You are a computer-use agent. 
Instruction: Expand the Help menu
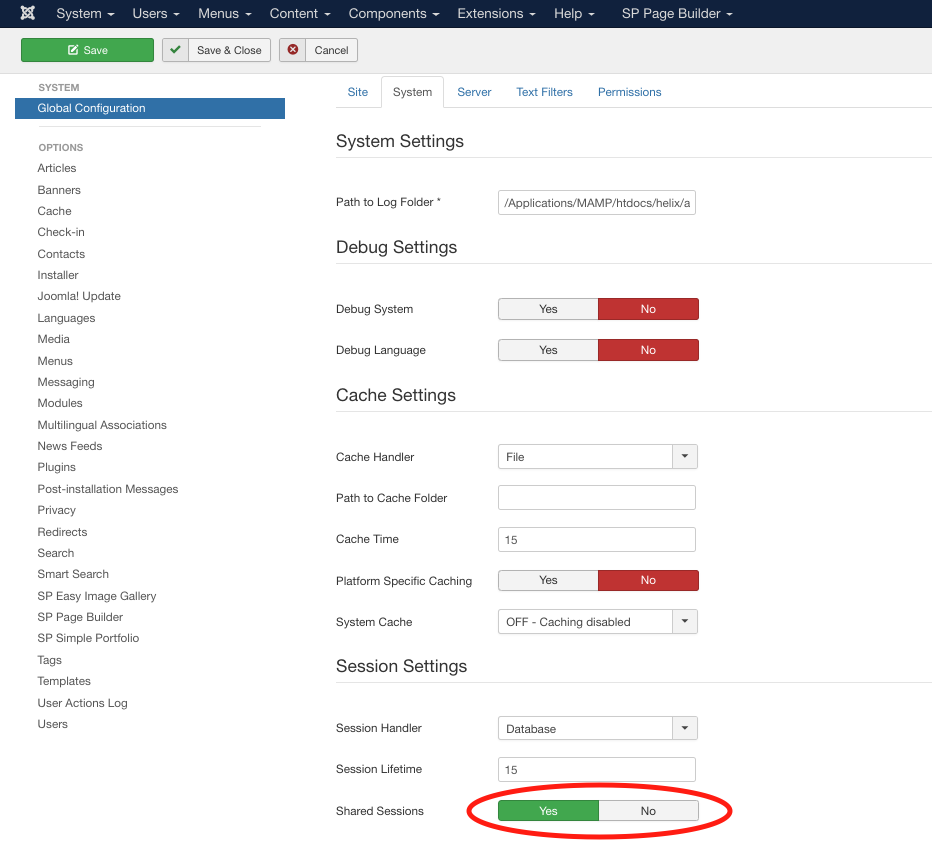coord(568,13)
